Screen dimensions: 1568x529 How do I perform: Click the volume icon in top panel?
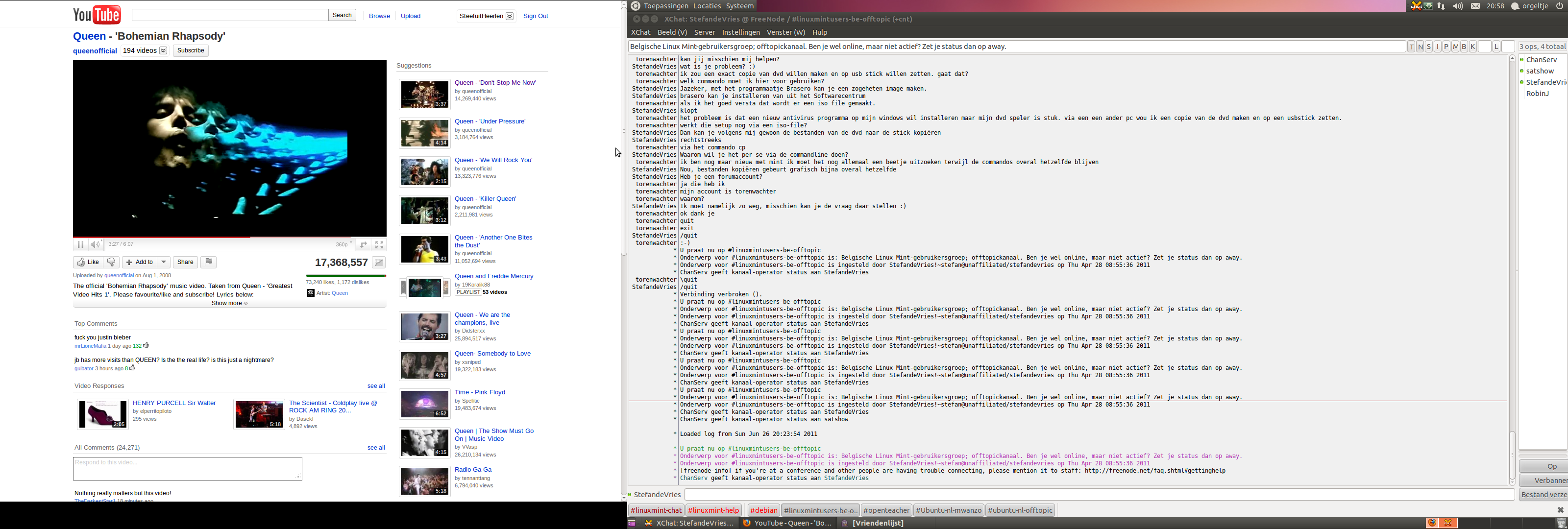coord(1458,6)
